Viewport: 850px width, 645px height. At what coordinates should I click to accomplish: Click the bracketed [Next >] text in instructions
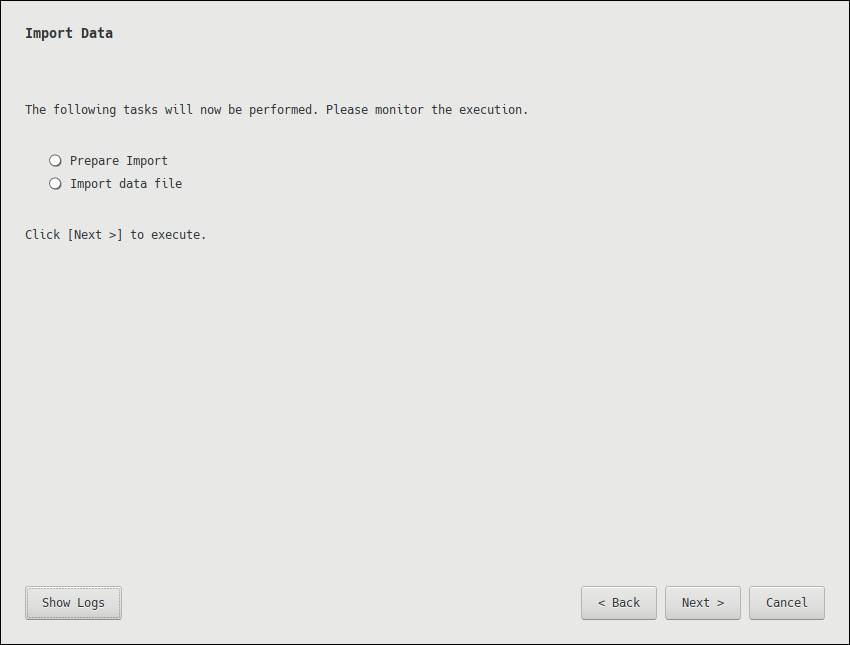click(95, 235)
